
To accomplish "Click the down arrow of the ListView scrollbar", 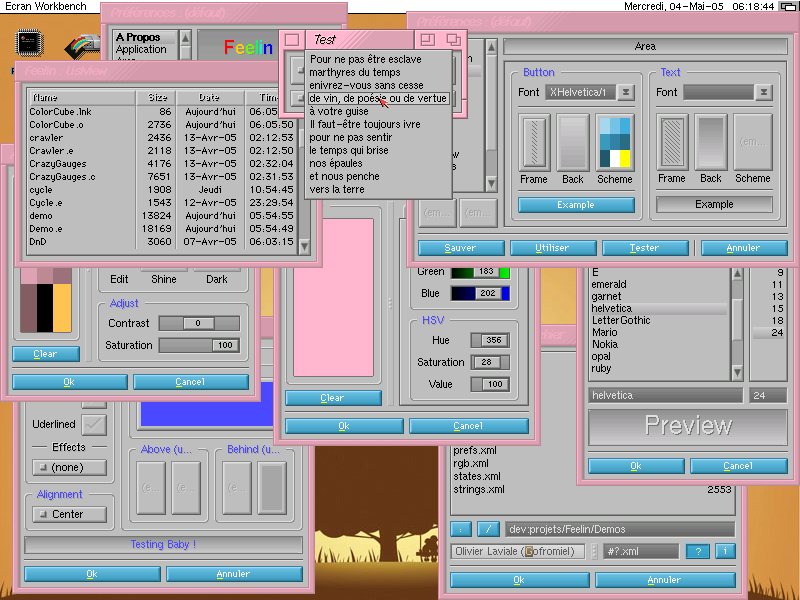I will coord(305,247).
